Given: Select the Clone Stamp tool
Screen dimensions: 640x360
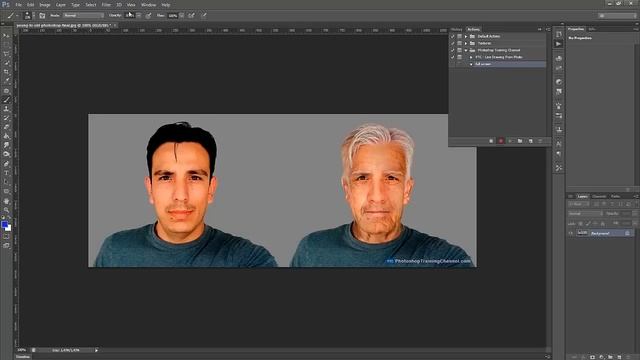Looking at the screenshot, I should [7, 109].
